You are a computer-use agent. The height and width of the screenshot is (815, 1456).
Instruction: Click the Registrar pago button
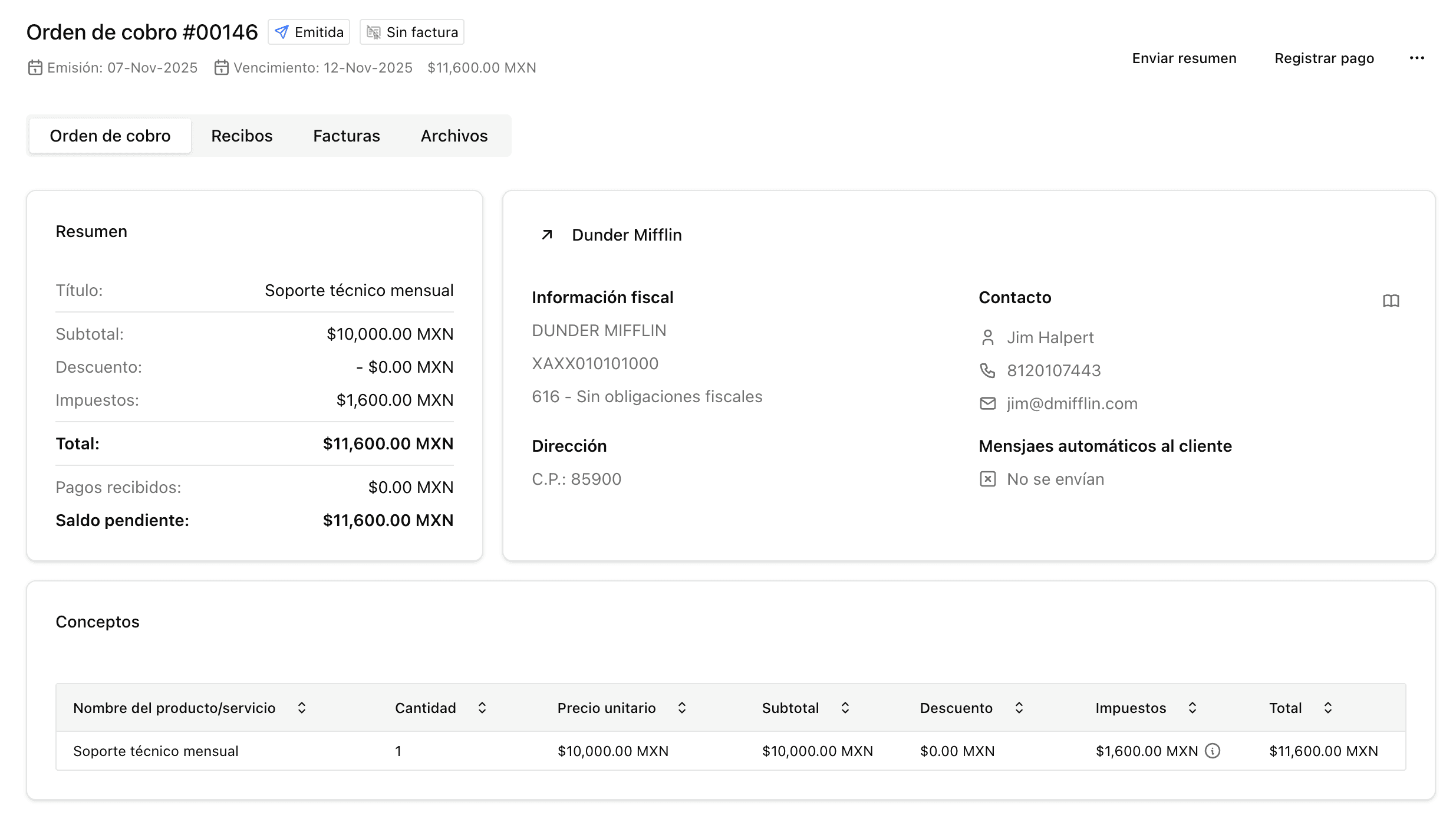(x=1324, y=58)
